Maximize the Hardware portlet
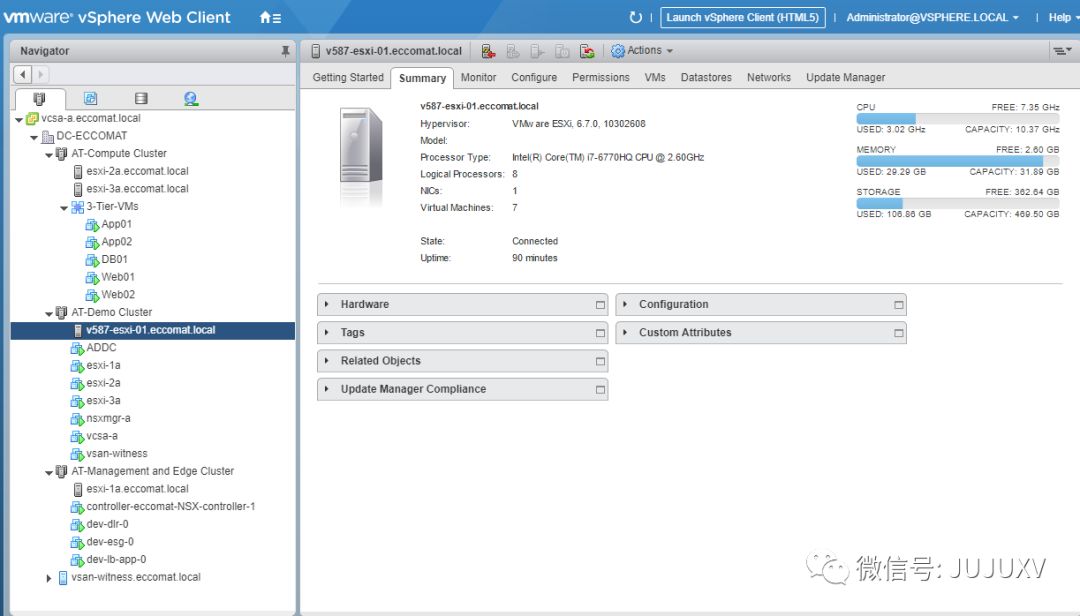This screenshot has height=616, width=1080. (600, 305)
